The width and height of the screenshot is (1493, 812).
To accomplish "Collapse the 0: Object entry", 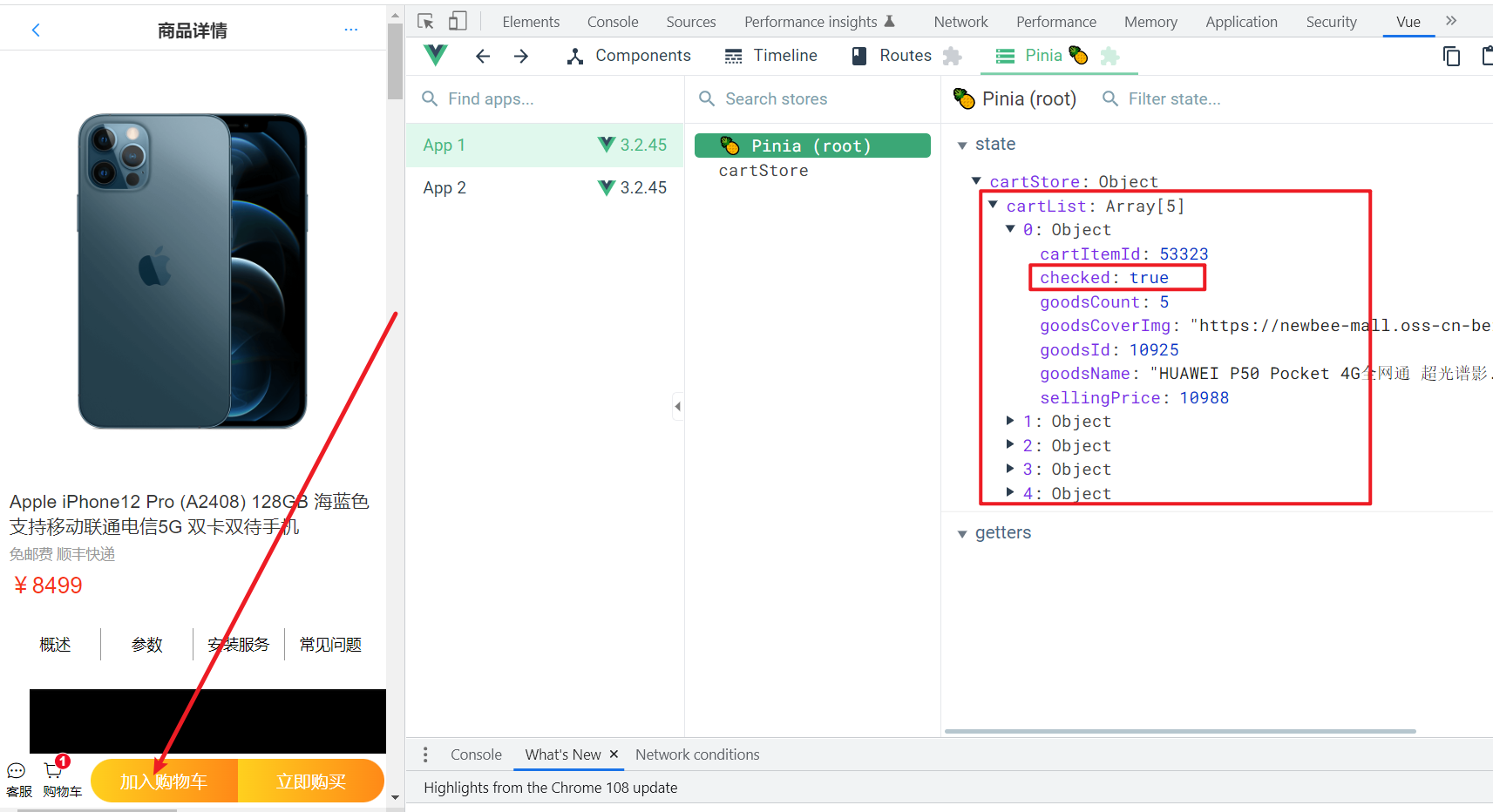I will coord(1010,229).
